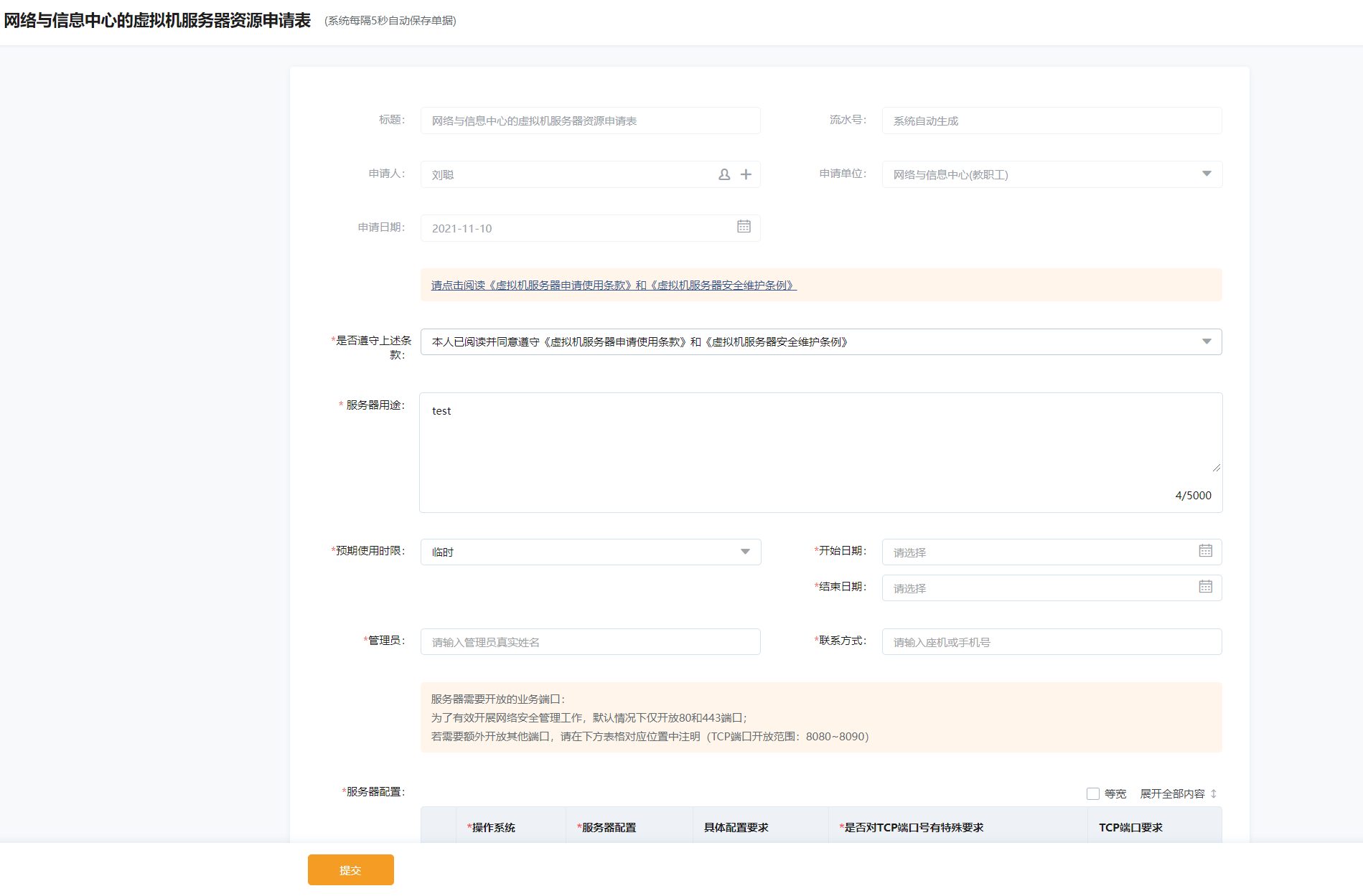Click the 操作系统 column header
The image size is (1363, 896).
pos(492,827)
